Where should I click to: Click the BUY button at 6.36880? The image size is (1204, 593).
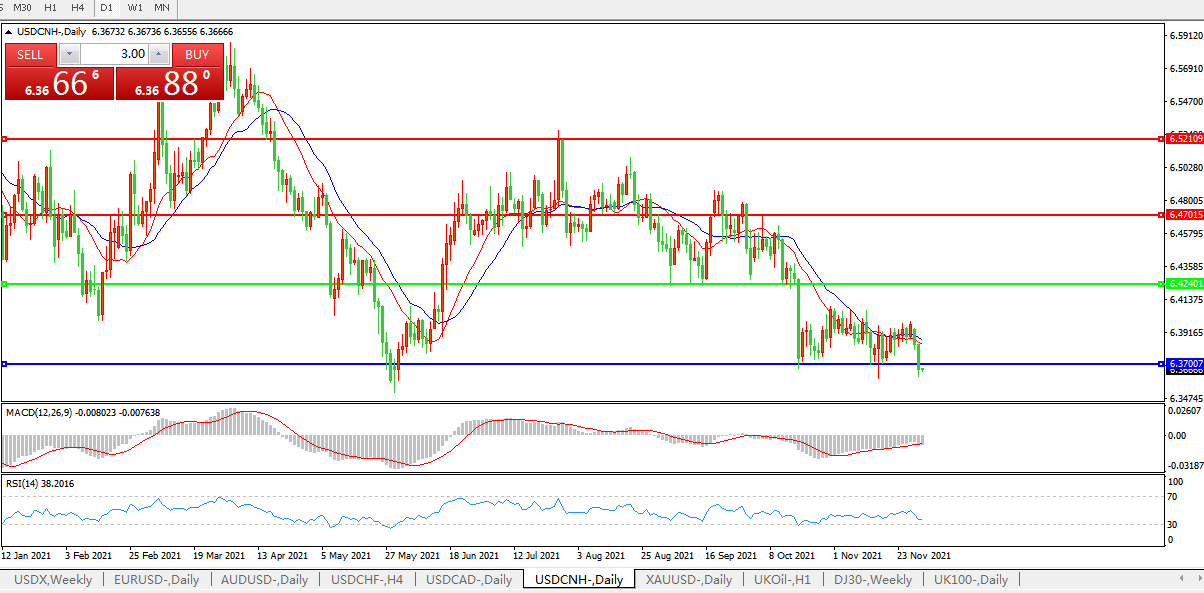[x=197, y=54]
